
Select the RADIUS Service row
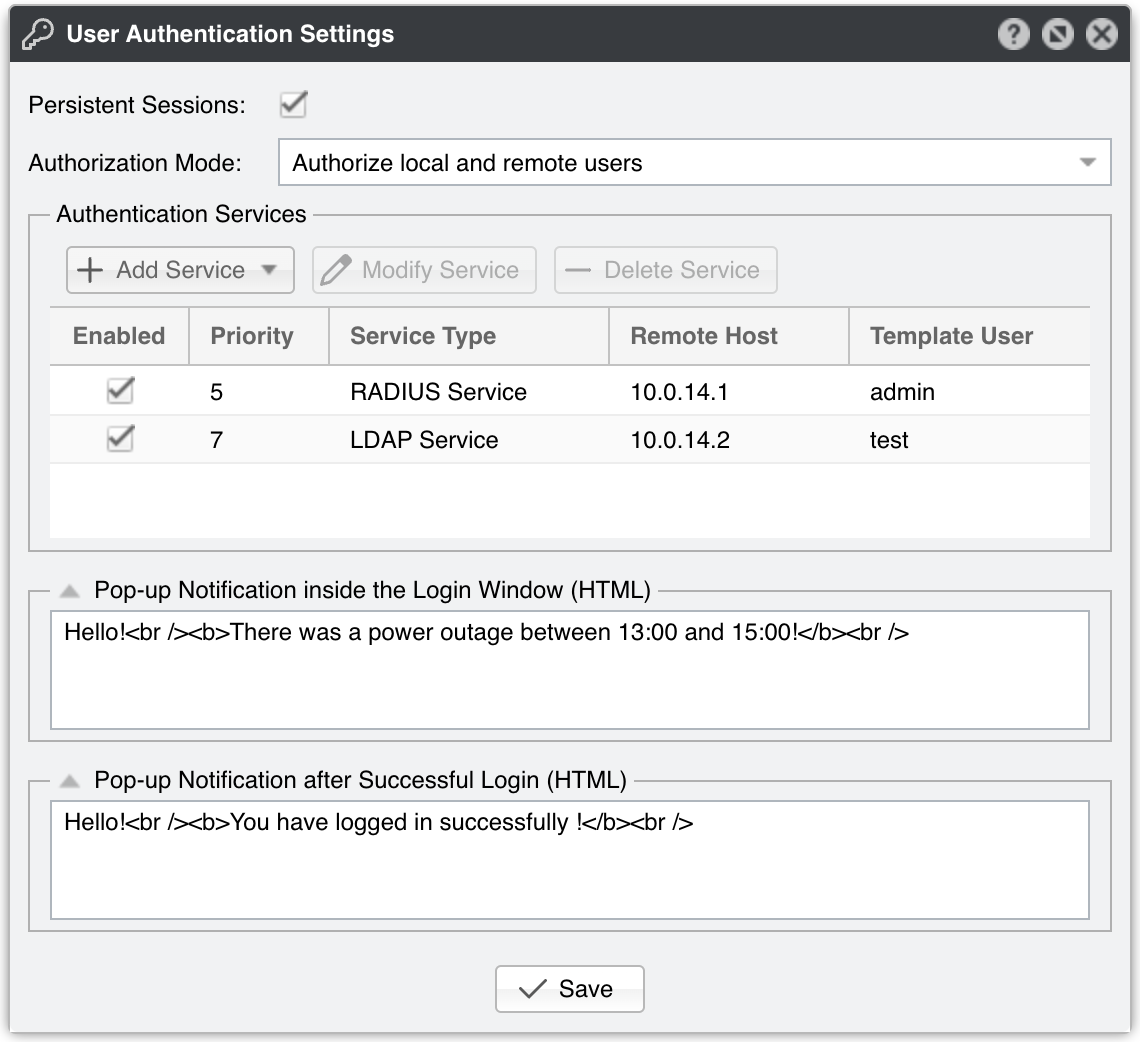pos(438,391)
